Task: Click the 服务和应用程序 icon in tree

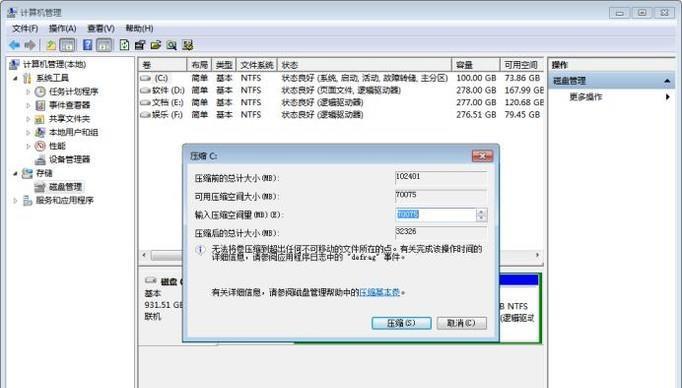Action: click(27, 201)
